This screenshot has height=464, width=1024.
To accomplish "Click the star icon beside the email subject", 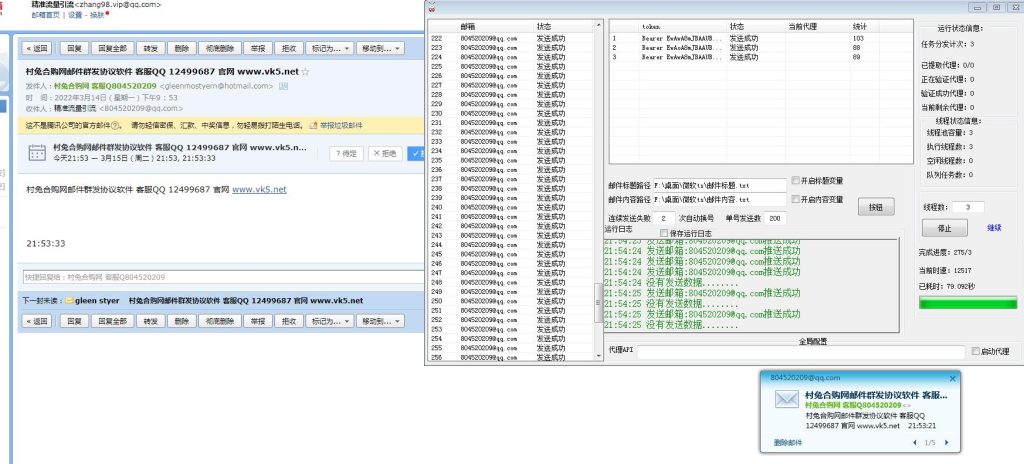I will [306, 73].
